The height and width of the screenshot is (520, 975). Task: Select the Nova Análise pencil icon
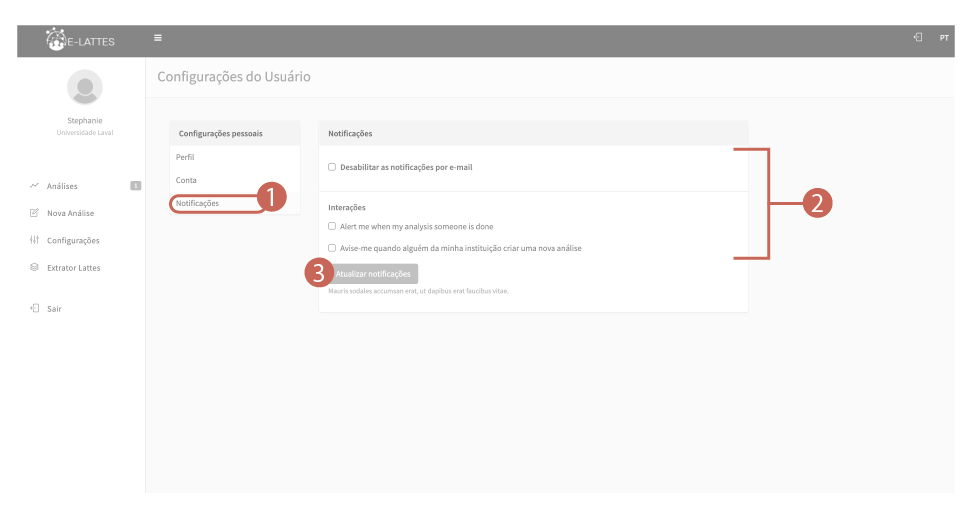point(34,213)
